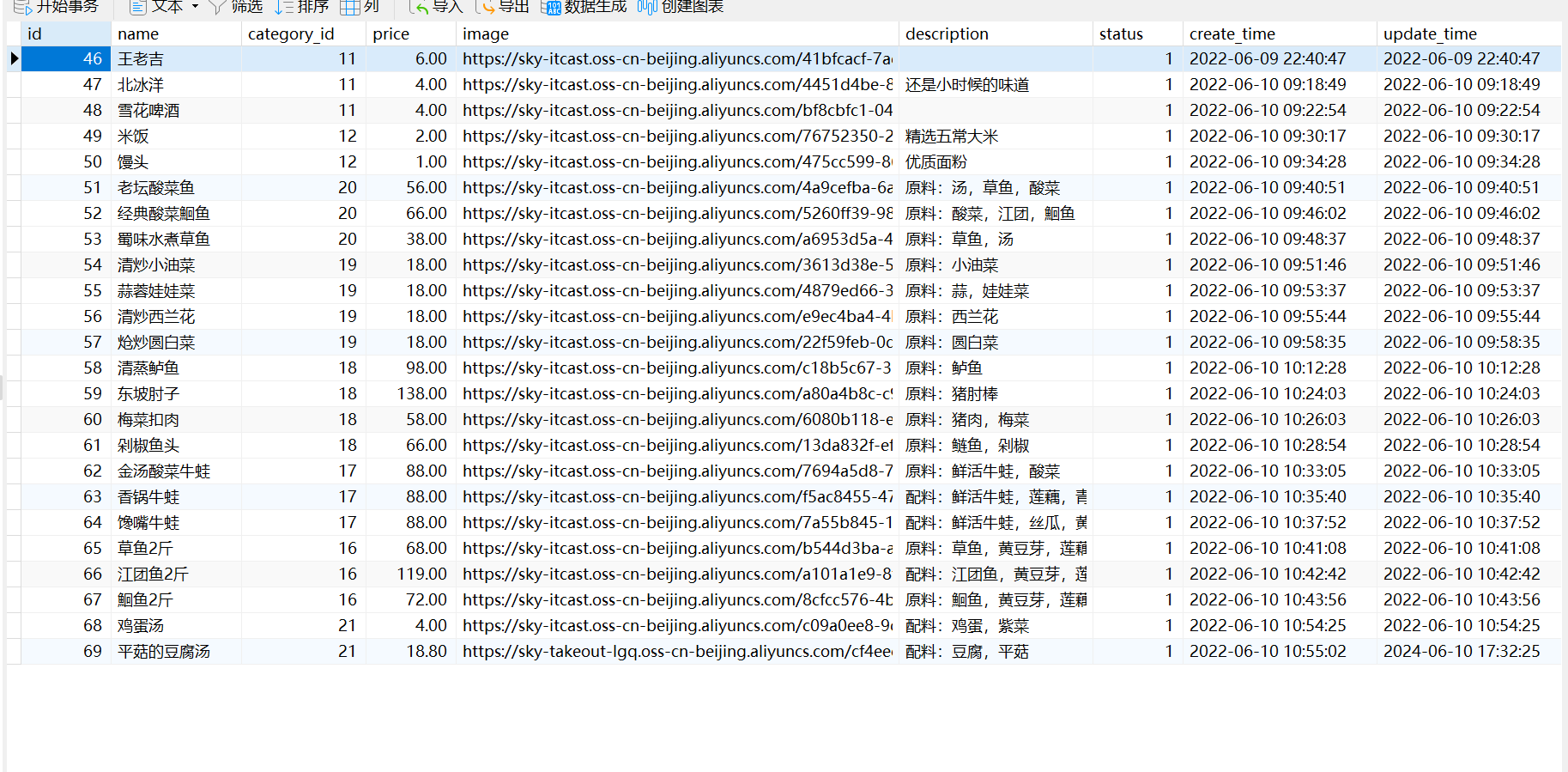Click the image column header
Screen dimensions: 1568x772
(677, 33)
